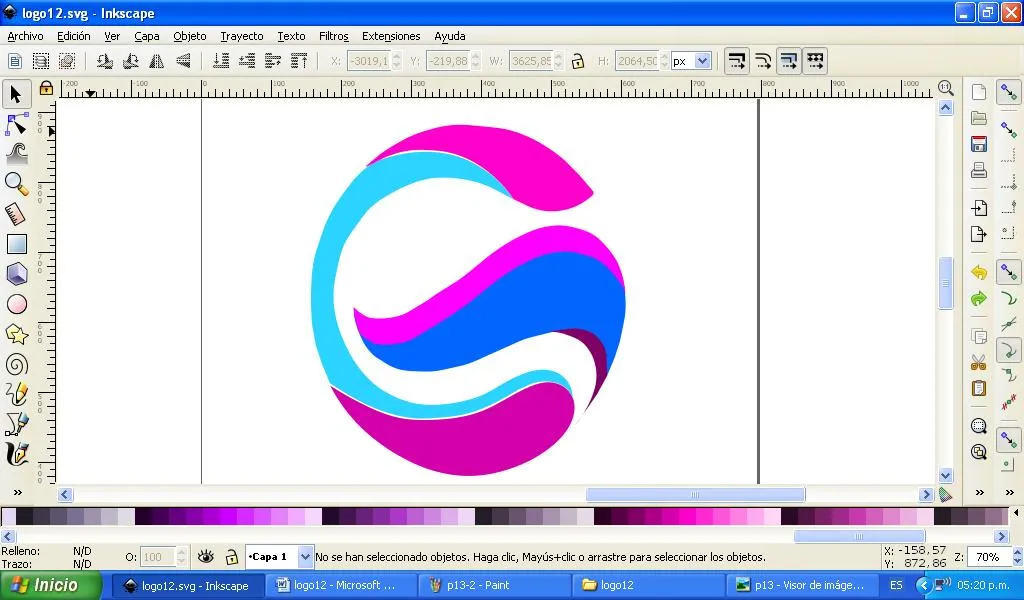Click the Open folder icon
The image size is (1024, 600).
(978, 118)
